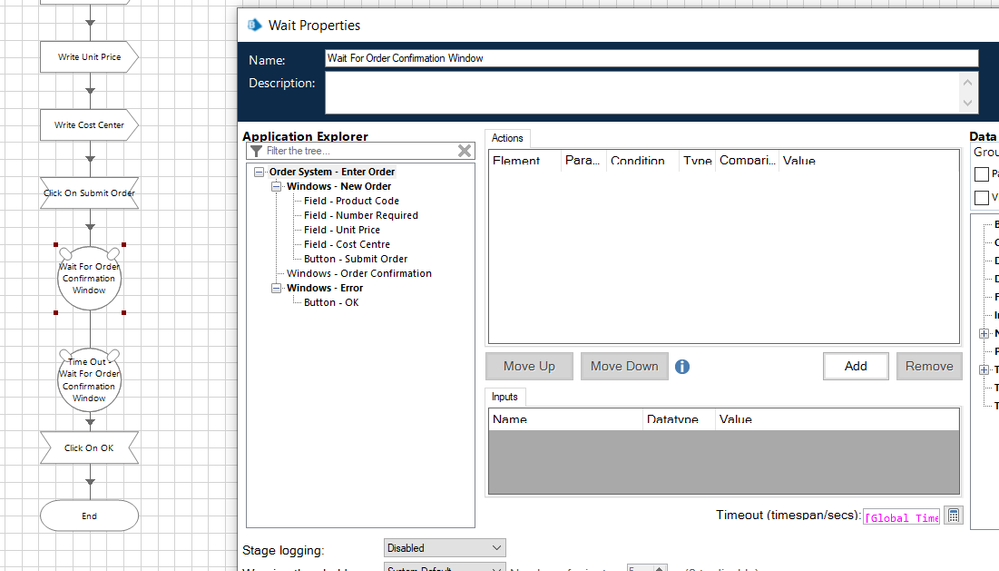The height and width of the screenshot is (571, 999).
Task: Click the blue info icon
Action: [x=682, y=367]
